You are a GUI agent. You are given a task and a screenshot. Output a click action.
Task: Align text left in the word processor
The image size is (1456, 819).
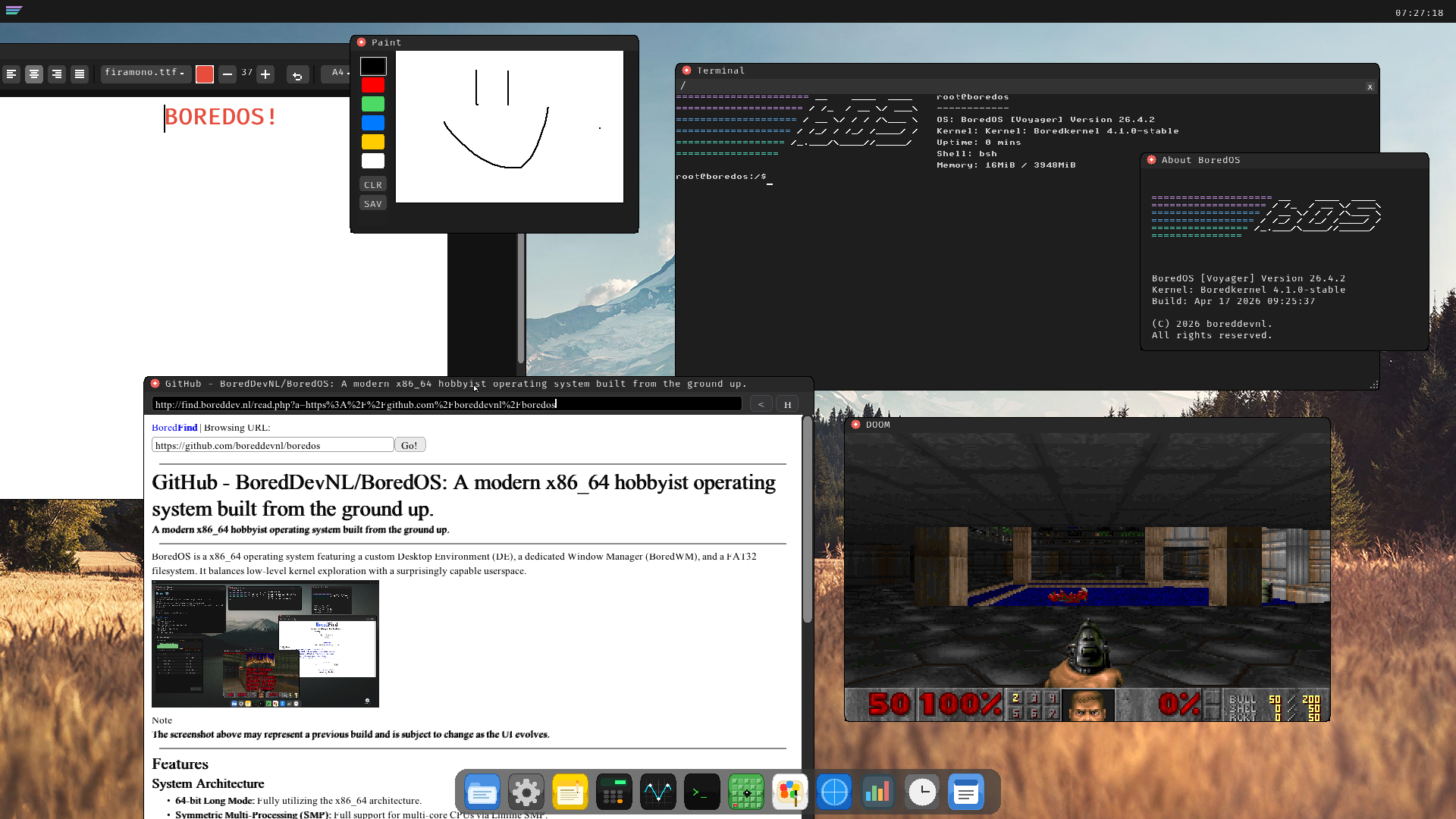click(x=11, y=74)
